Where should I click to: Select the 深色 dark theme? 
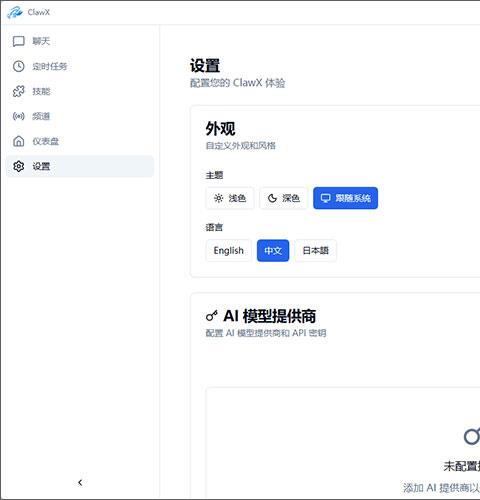[283, 198]
